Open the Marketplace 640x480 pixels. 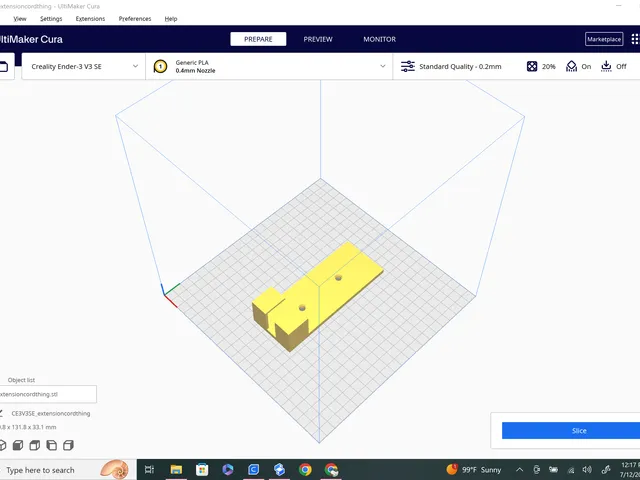point(604,39)
